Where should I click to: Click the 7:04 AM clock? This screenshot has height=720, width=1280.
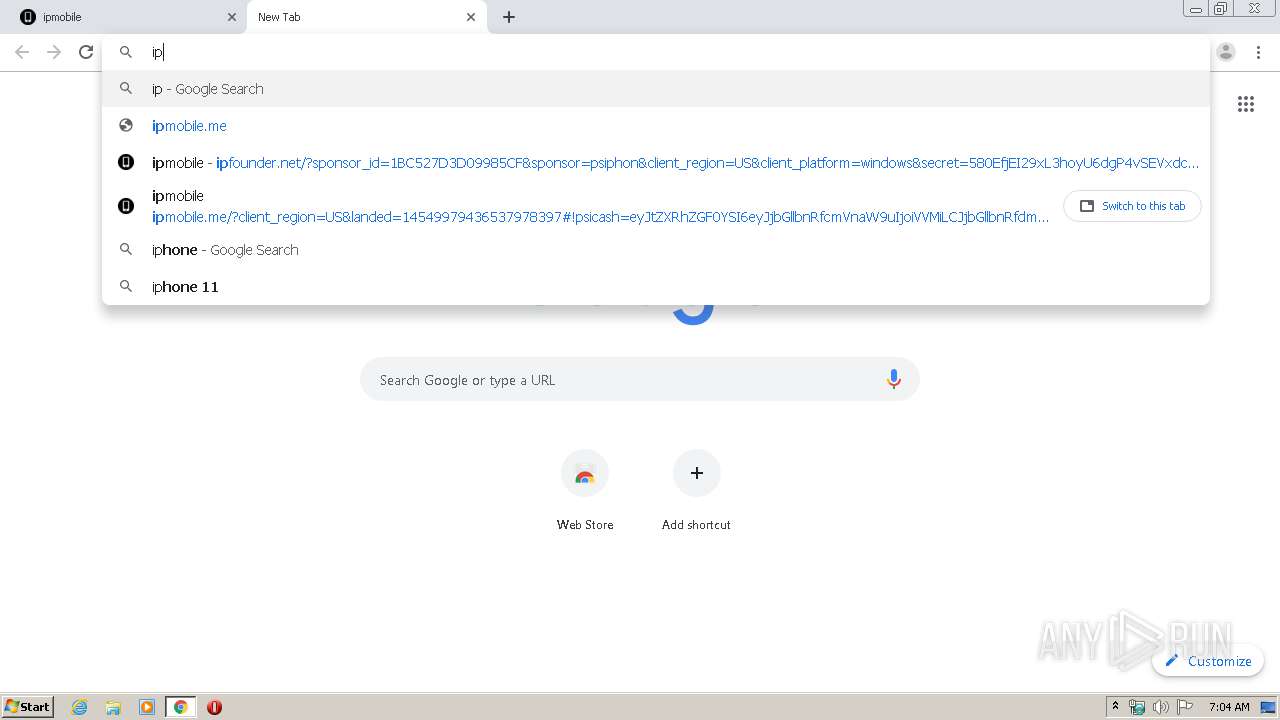[1229, 707]
